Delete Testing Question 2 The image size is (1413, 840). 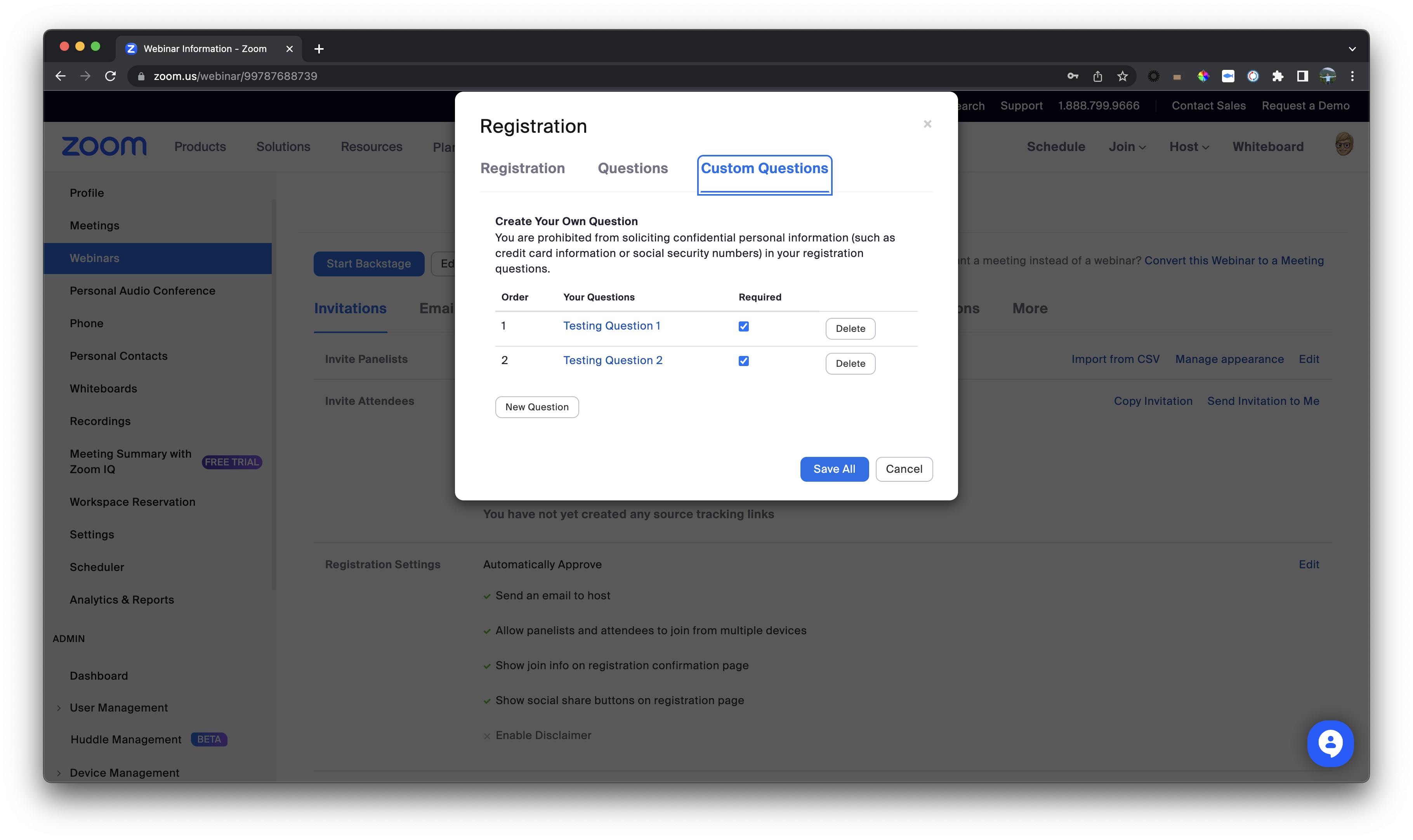(x=850, y=363)
